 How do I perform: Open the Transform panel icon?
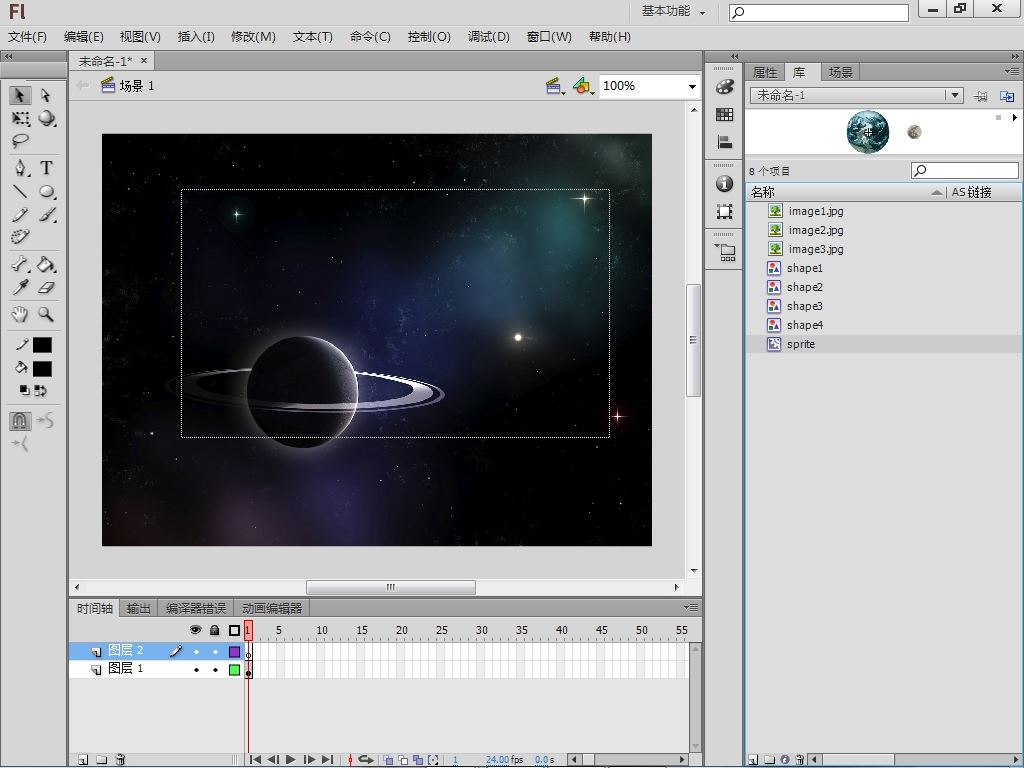coord(724,212)
